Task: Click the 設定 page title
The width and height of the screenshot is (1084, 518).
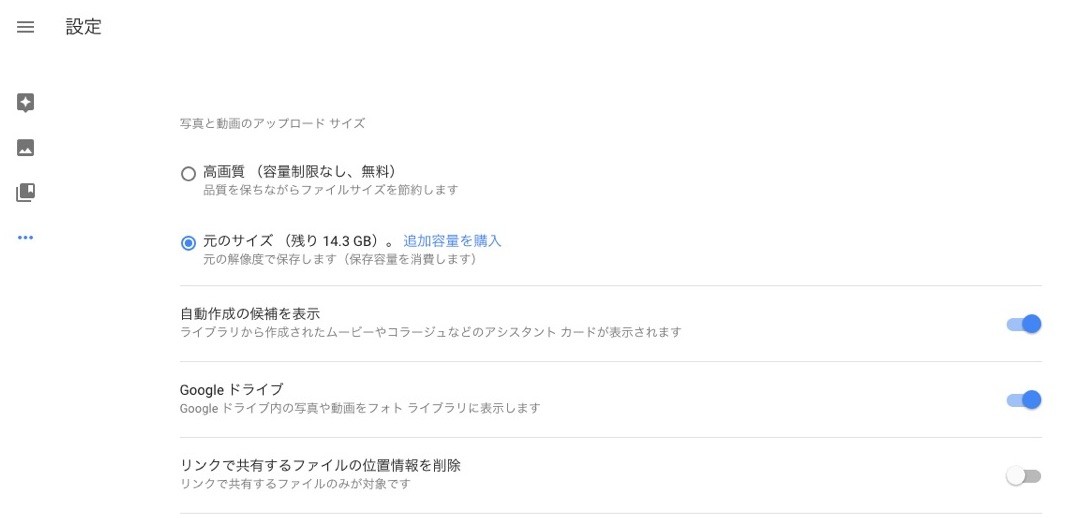Action: (84, 28)
